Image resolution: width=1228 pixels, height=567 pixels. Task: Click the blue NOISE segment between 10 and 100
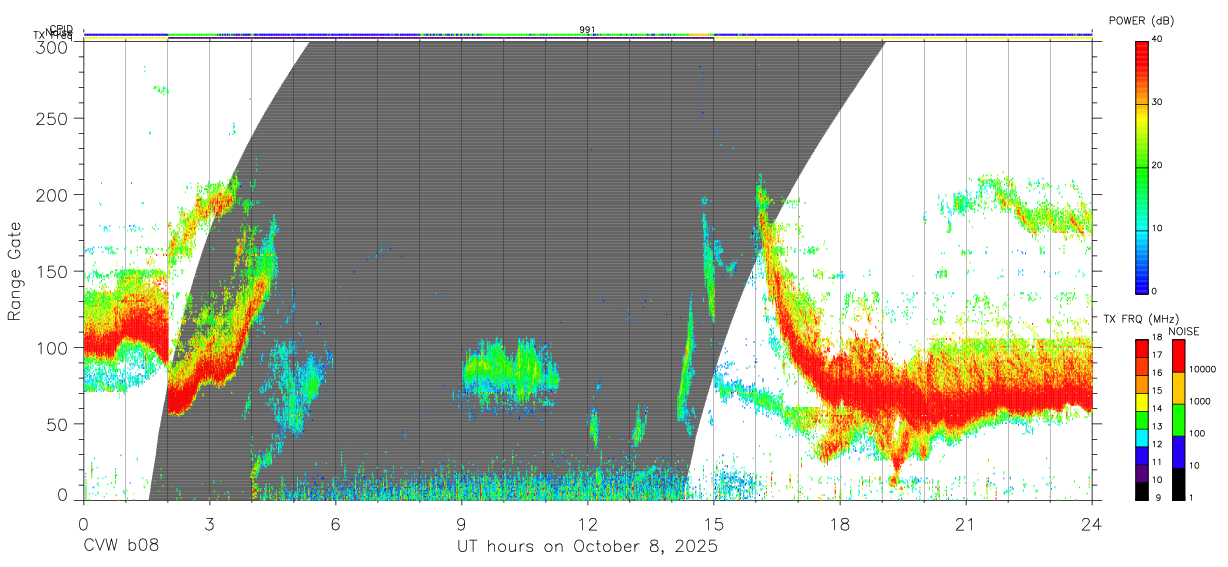click(x=1179, y=451)
